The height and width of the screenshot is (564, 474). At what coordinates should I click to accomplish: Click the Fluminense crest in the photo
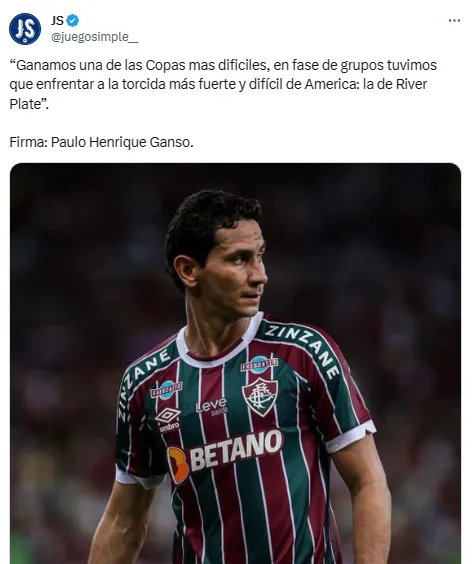click(x=260, y=397)
